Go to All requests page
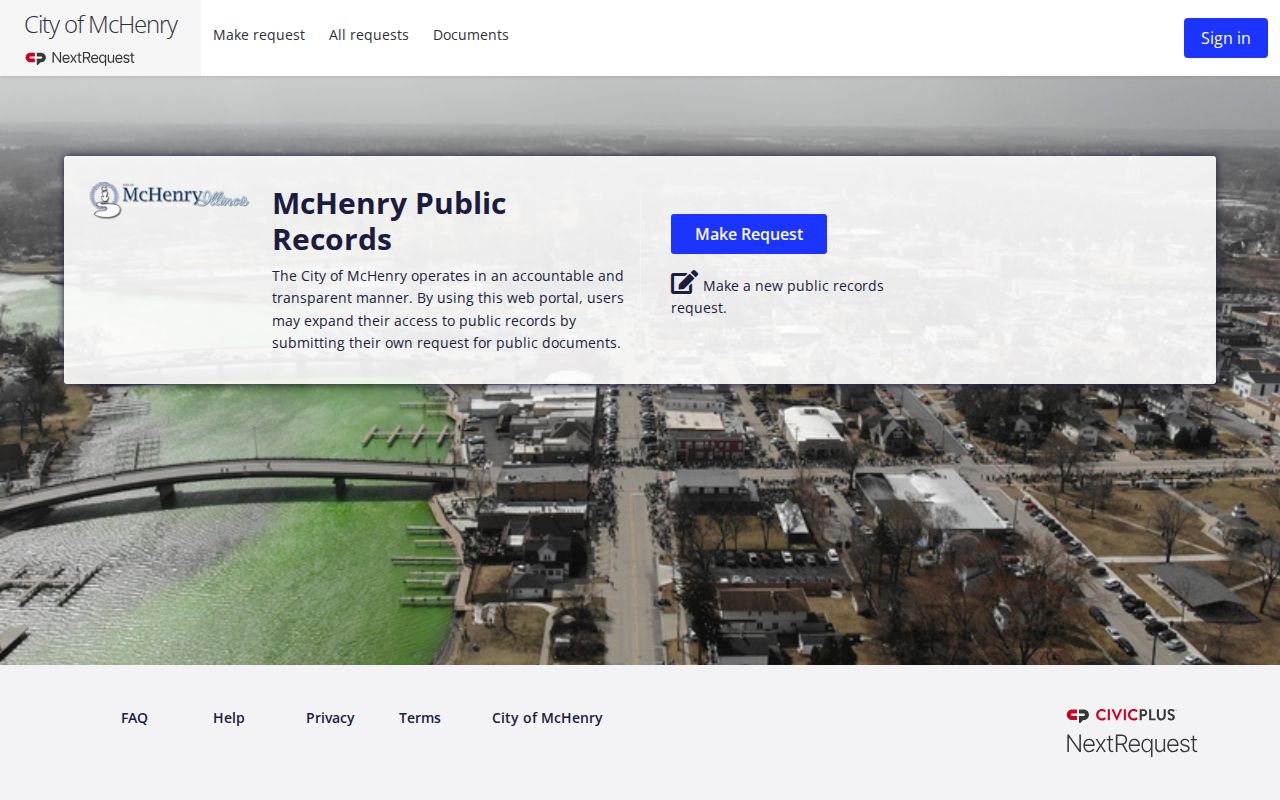1280x800 pixels. click(369, 35)
